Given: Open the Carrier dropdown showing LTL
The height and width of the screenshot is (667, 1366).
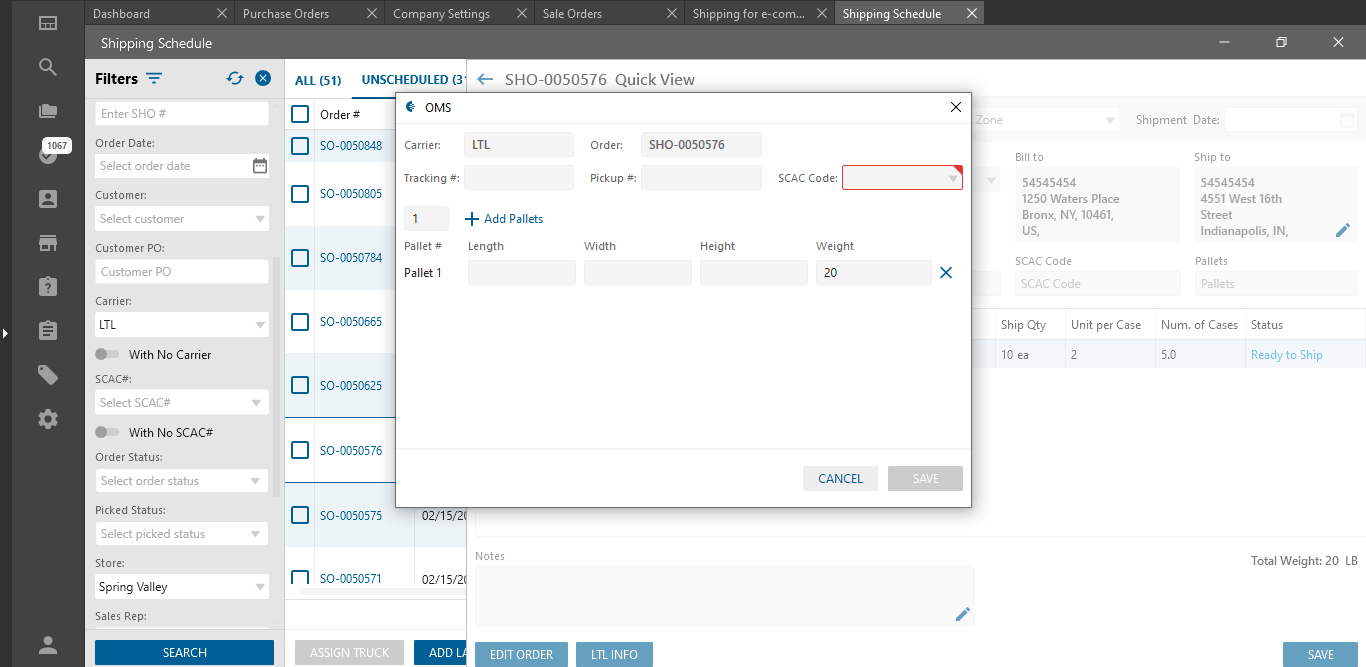Looking at the screenshot, I should (x=182, y=325).
